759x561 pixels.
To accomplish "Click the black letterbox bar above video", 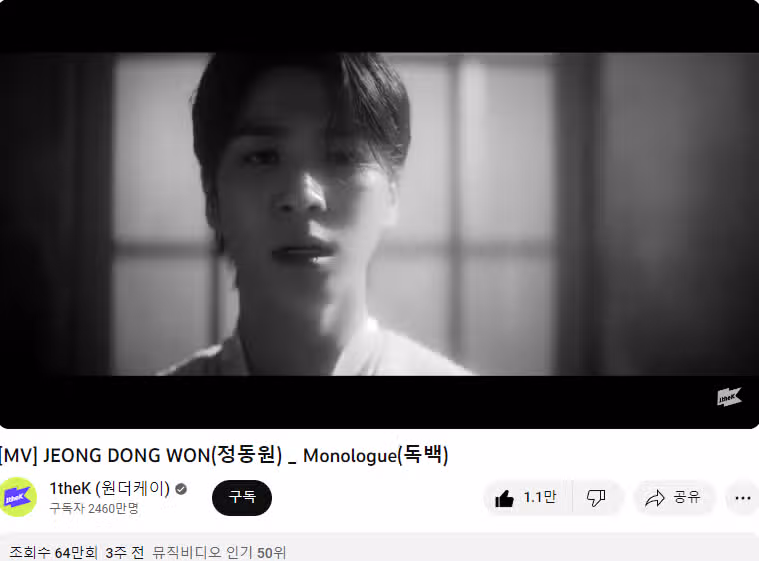I will click(380, 26).
